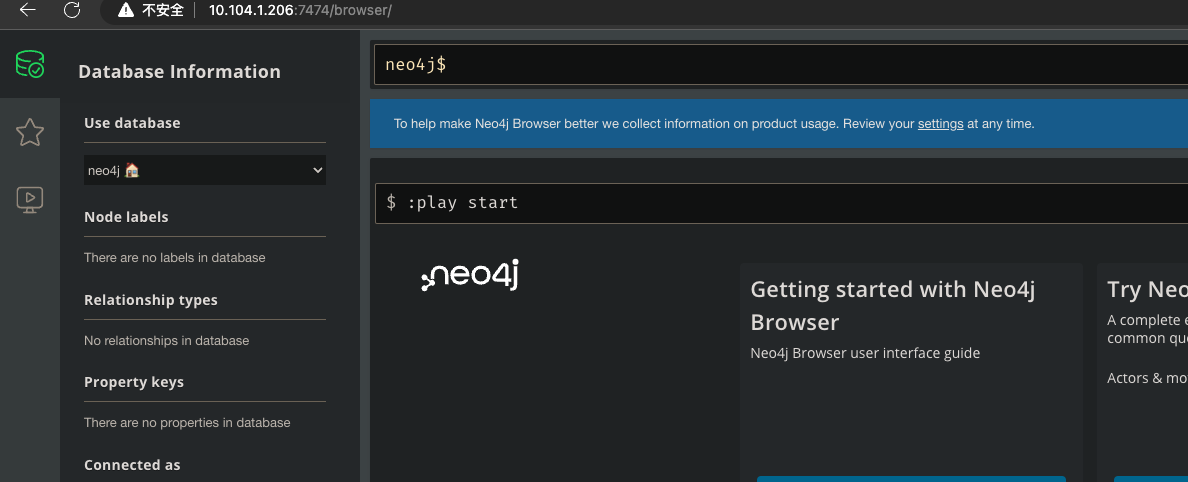This screenshot has height=482, width=1188.
Task: Click the blue product usage banner
Action: coord(779,124)
